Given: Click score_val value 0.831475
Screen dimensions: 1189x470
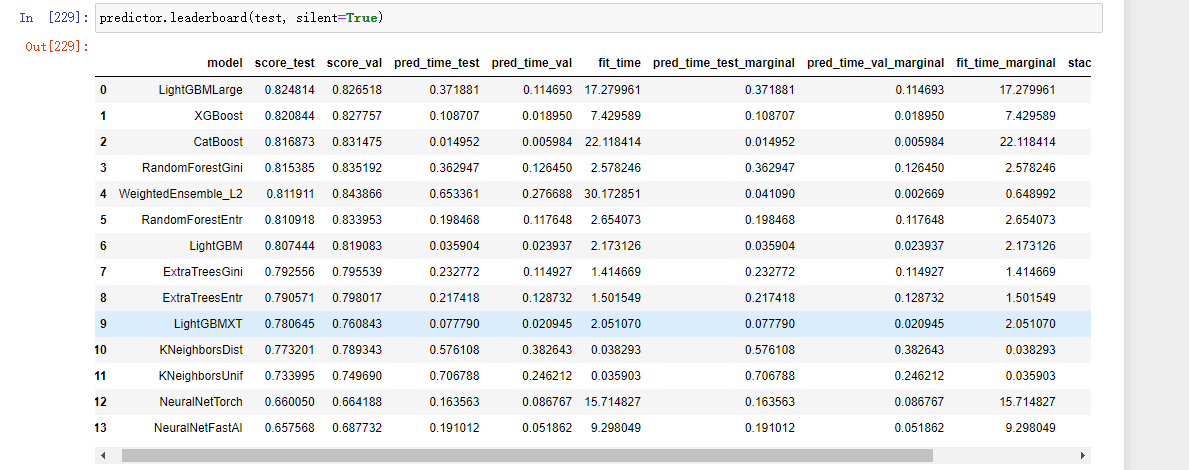Looking at the screenshot, I should point(357,142).
